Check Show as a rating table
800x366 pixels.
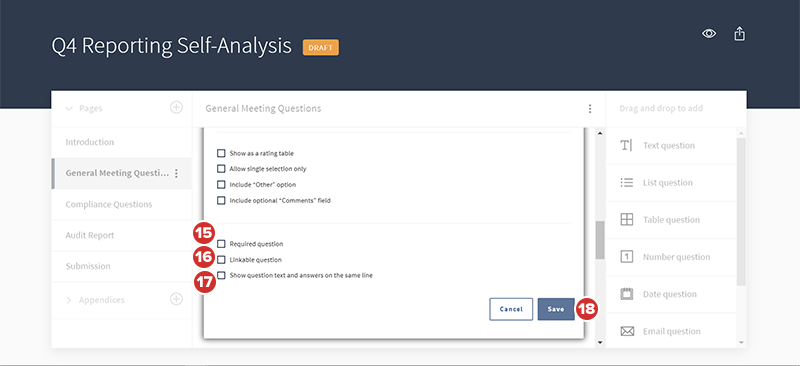click(x=221, y=153)
